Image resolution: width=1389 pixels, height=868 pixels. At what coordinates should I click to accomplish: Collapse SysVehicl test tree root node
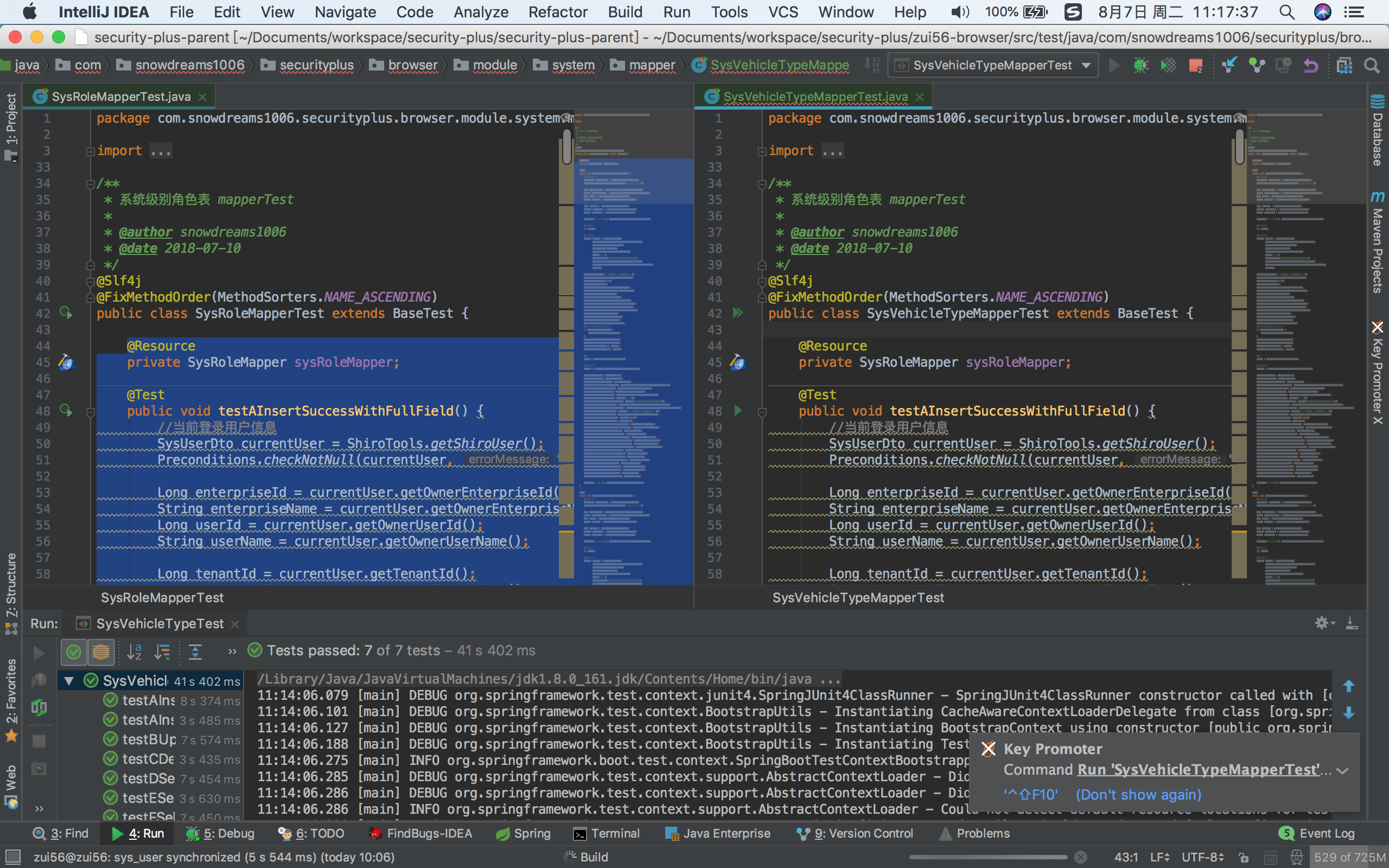click(x=69, y=681)
